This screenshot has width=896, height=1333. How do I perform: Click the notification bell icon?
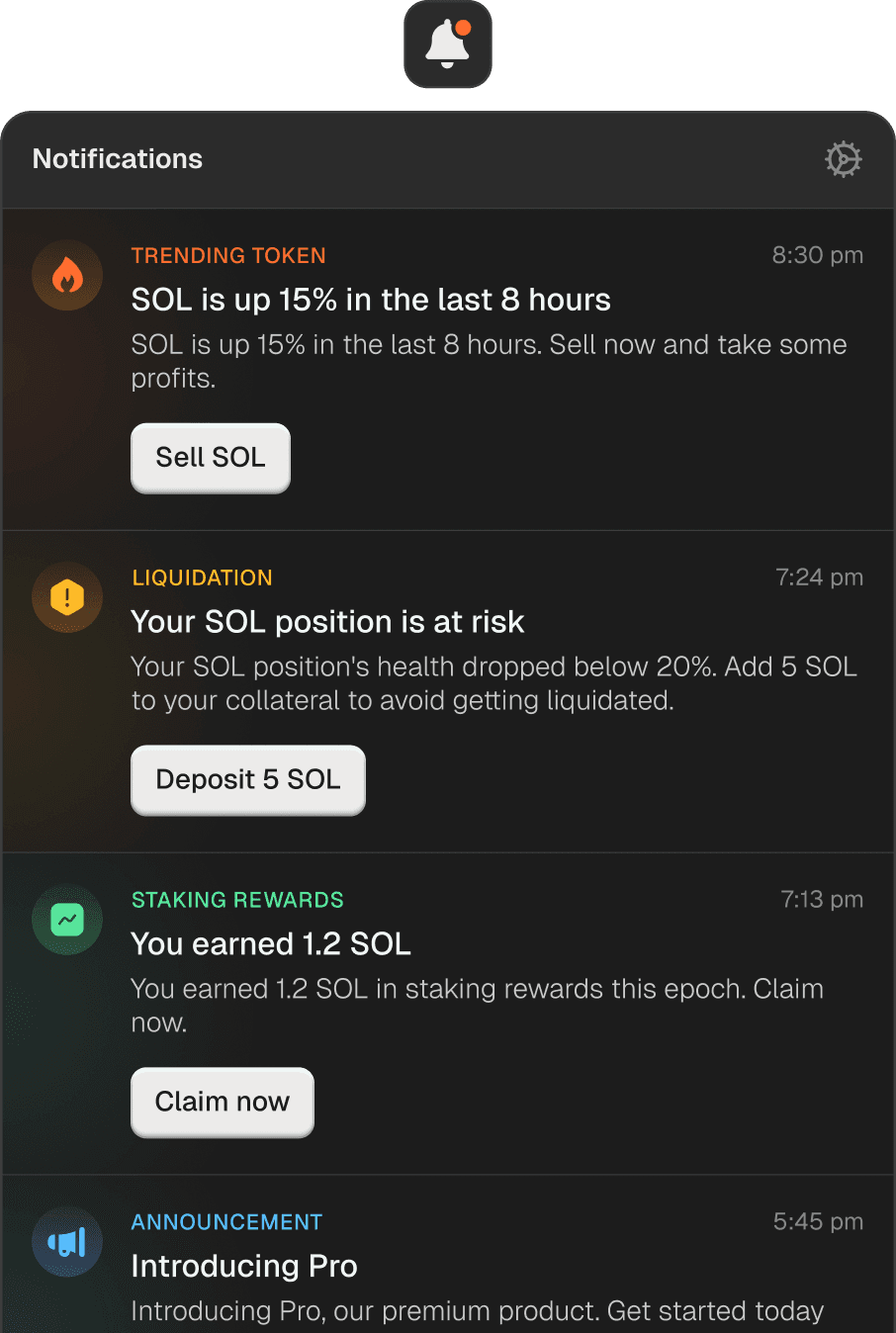448,44
